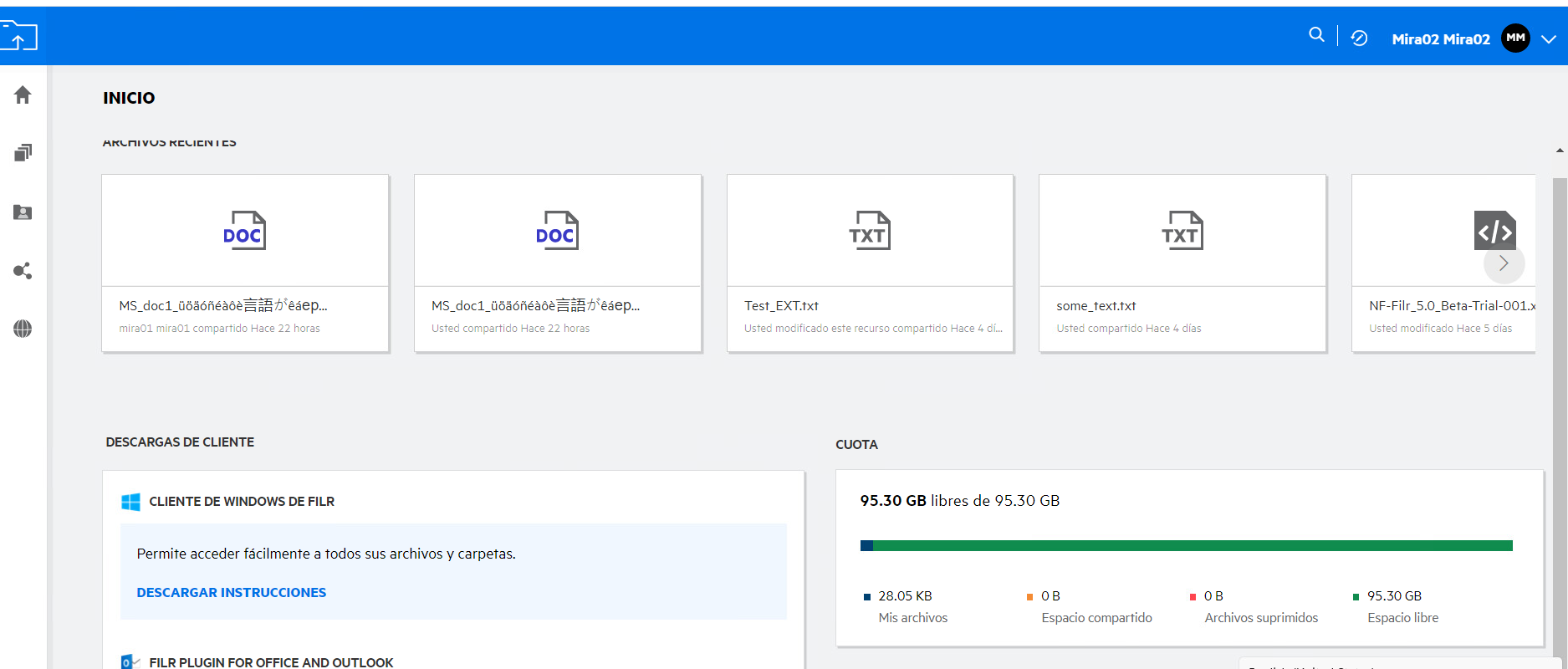Click the search magnifier icon
The height and width of the screenshot is (669, 1568).
coord(1316,35)
